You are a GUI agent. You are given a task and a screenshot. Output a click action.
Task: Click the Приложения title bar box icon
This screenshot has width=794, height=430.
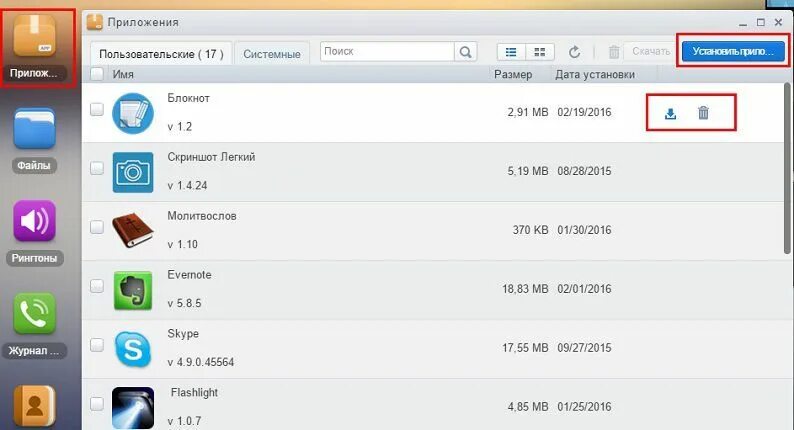(94, 22)
